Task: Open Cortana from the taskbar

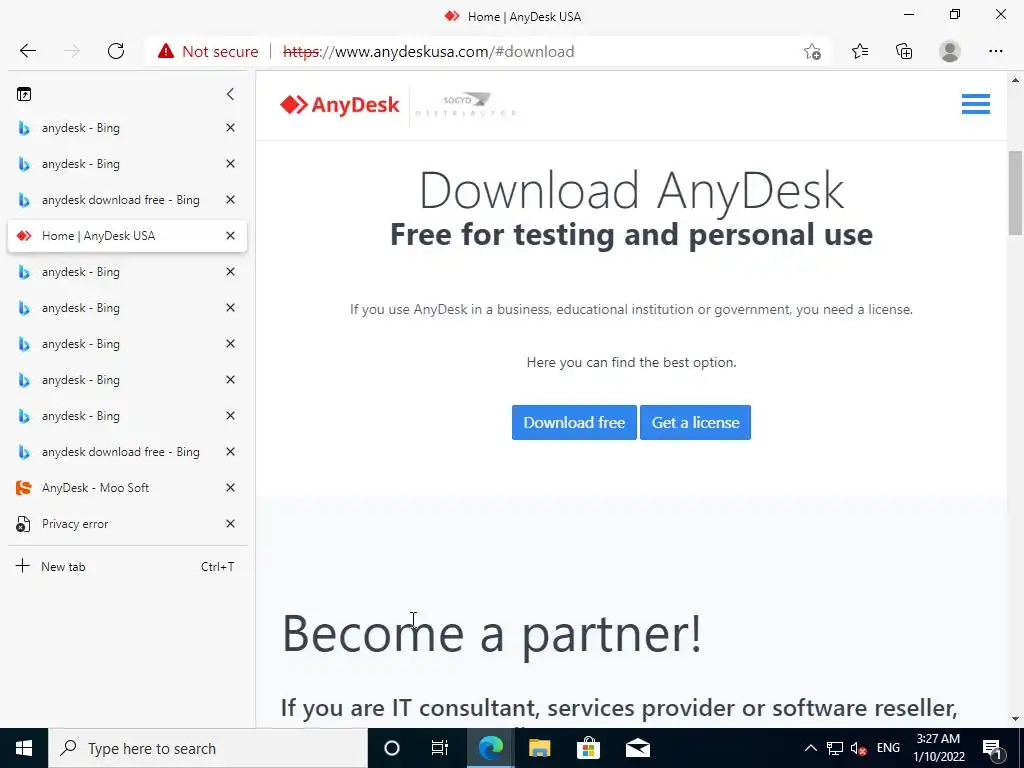Action: (391, 748)
